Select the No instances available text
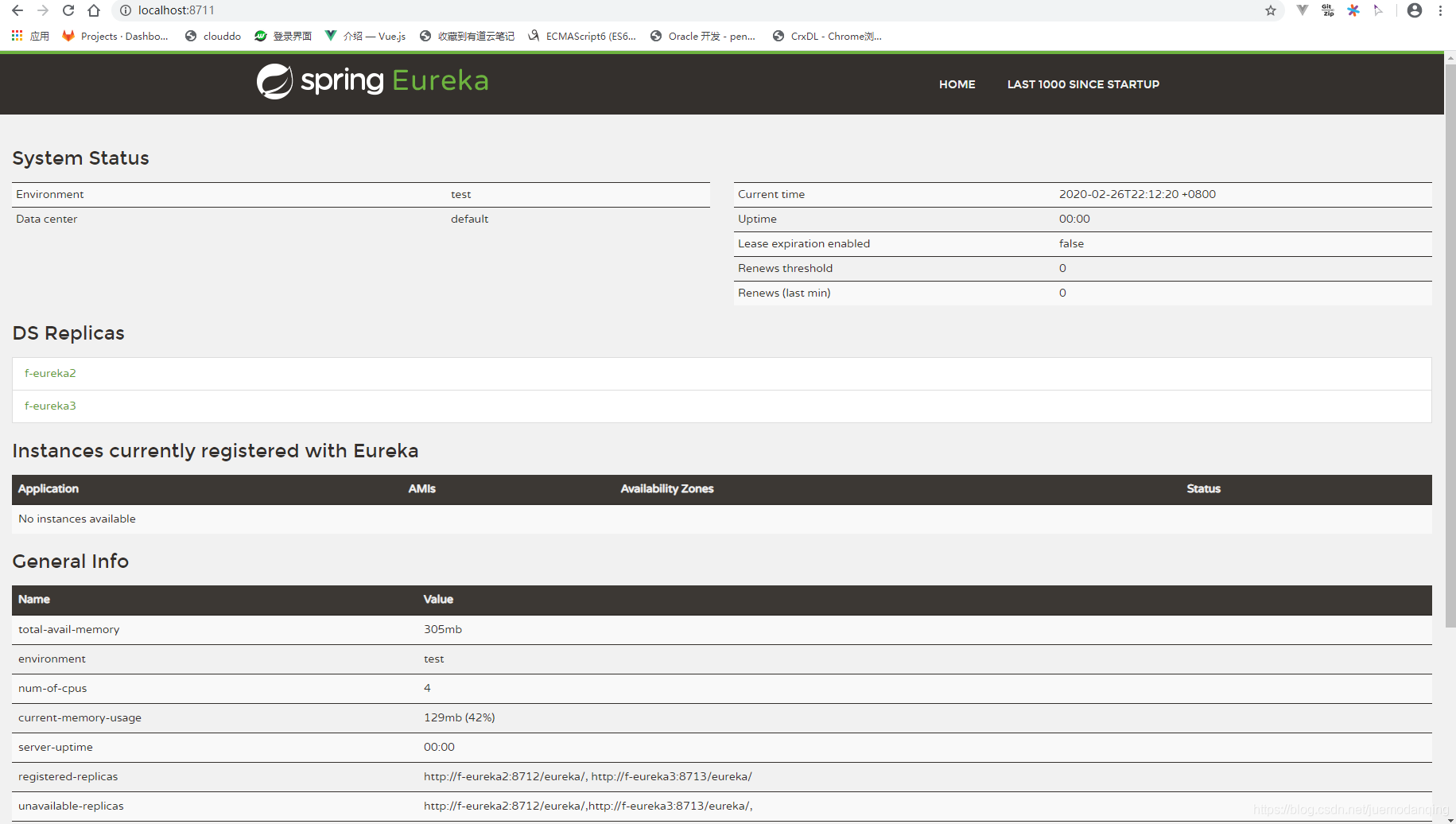 pos(77,519)
